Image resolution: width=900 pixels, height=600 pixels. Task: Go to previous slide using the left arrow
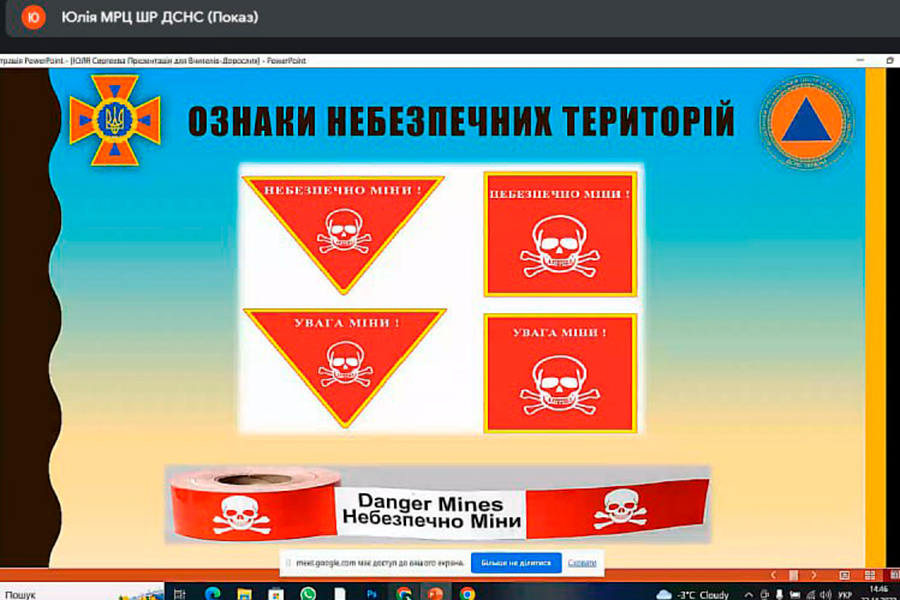[773, 575]
